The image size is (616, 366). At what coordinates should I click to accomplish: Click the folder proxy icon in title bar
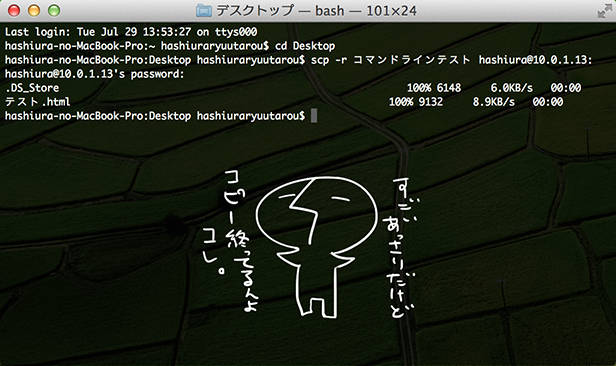[x=204, y=11]
